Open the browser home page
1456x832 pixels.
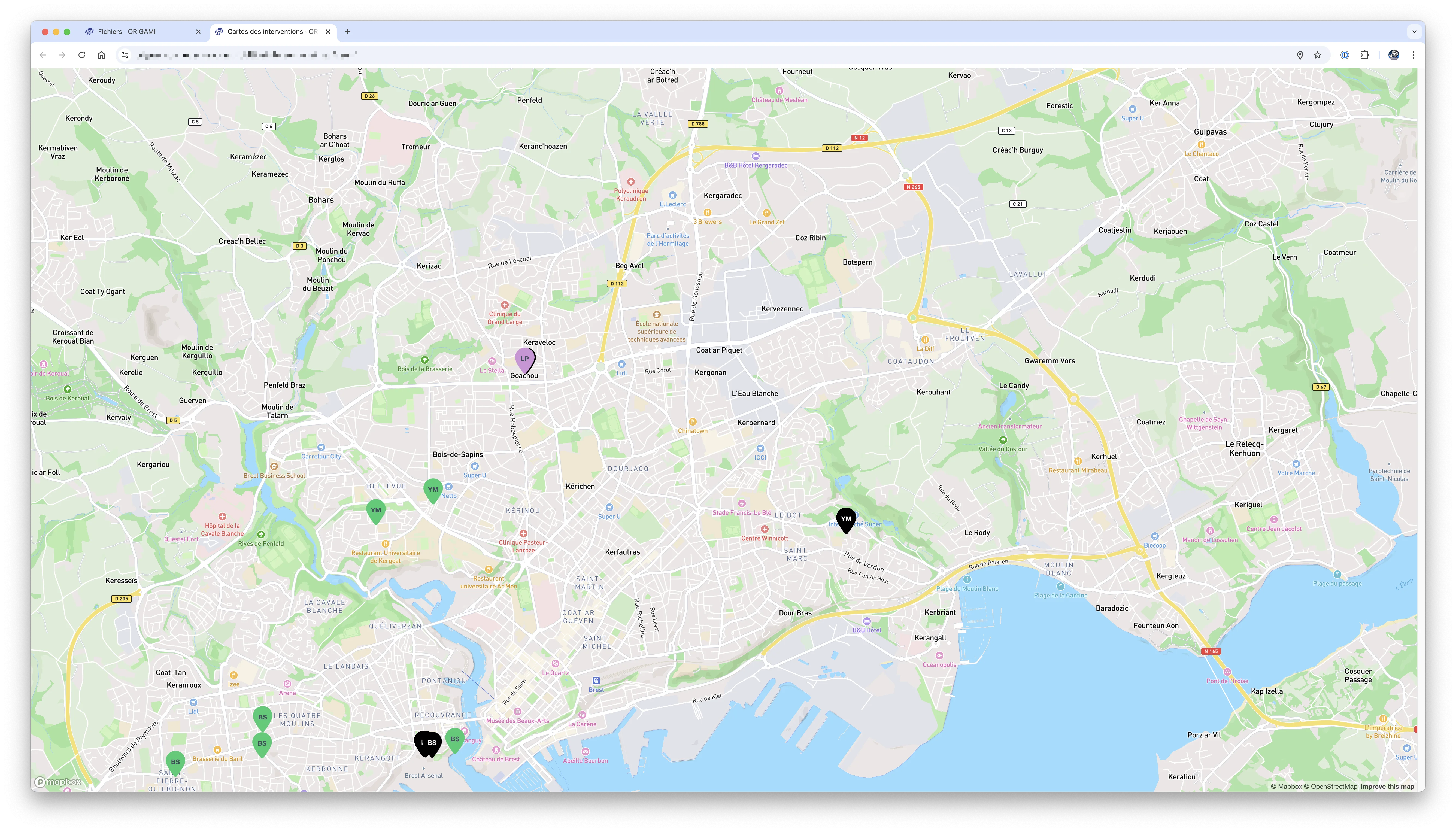[x=101, y=55]
